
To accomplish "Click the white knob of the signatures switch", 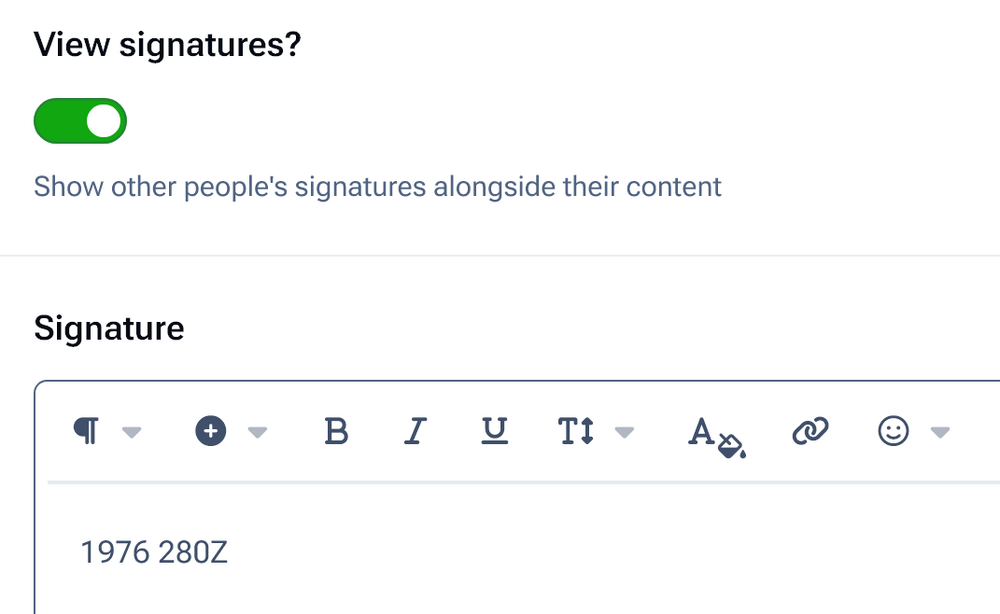I will click(x=103, y=121).
